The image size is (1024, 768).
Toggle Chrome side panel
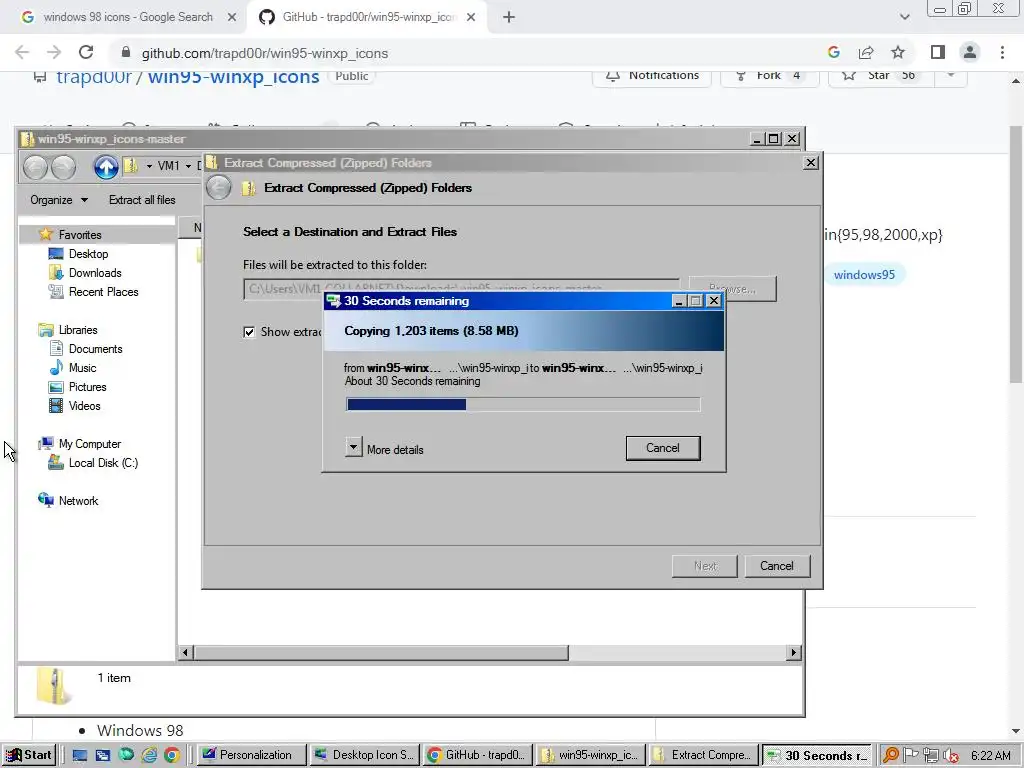click(938, 52)
